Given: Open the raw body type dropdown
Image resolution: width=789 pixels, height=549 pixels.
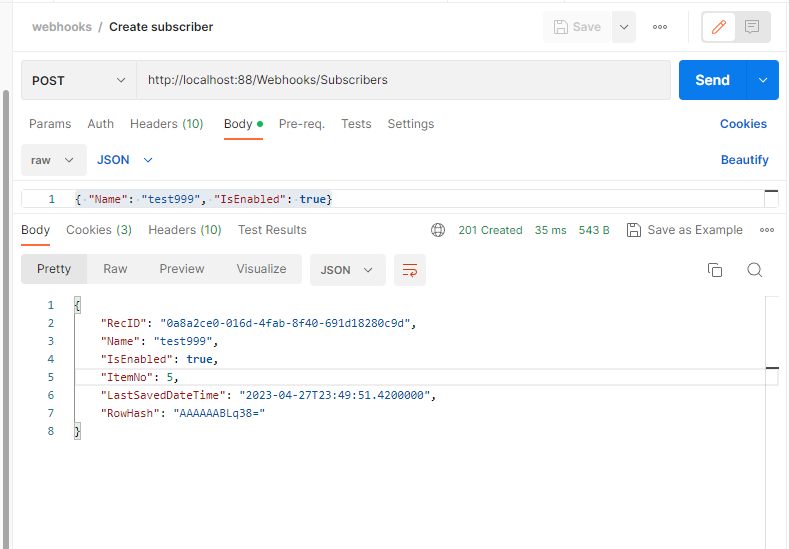Looking at the screenshot, I should (x=53, y=160).
